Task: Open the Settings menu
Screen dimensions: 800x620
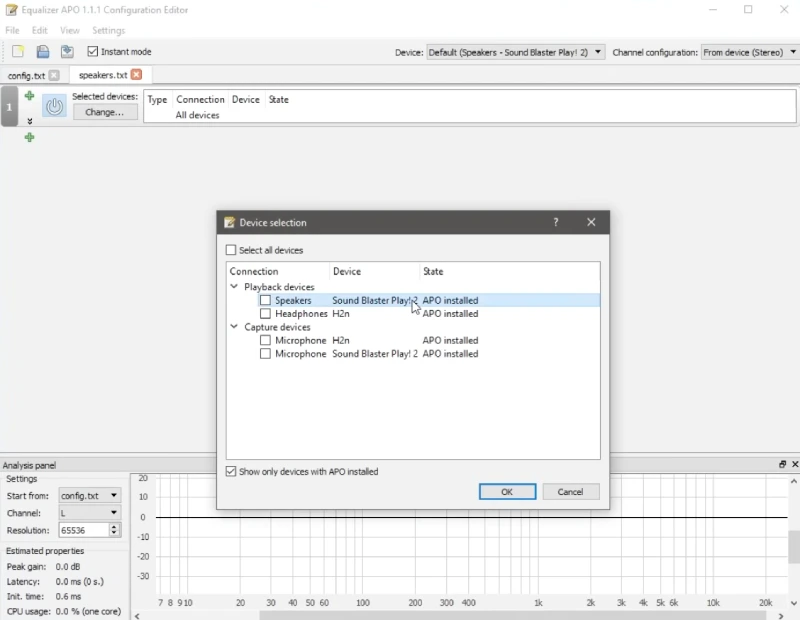Action: coord(108,31)
